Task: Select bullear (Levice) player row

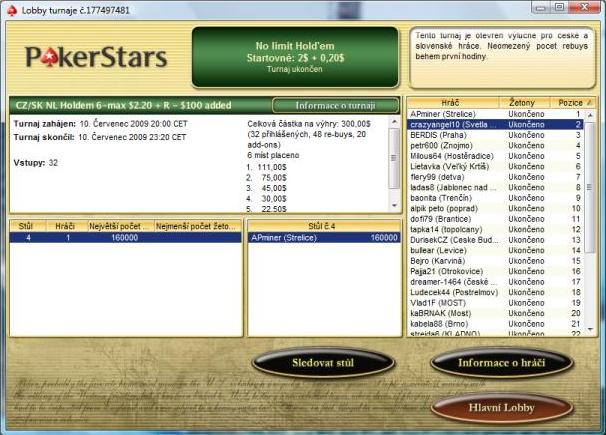Action: click(x=495, y=250)
